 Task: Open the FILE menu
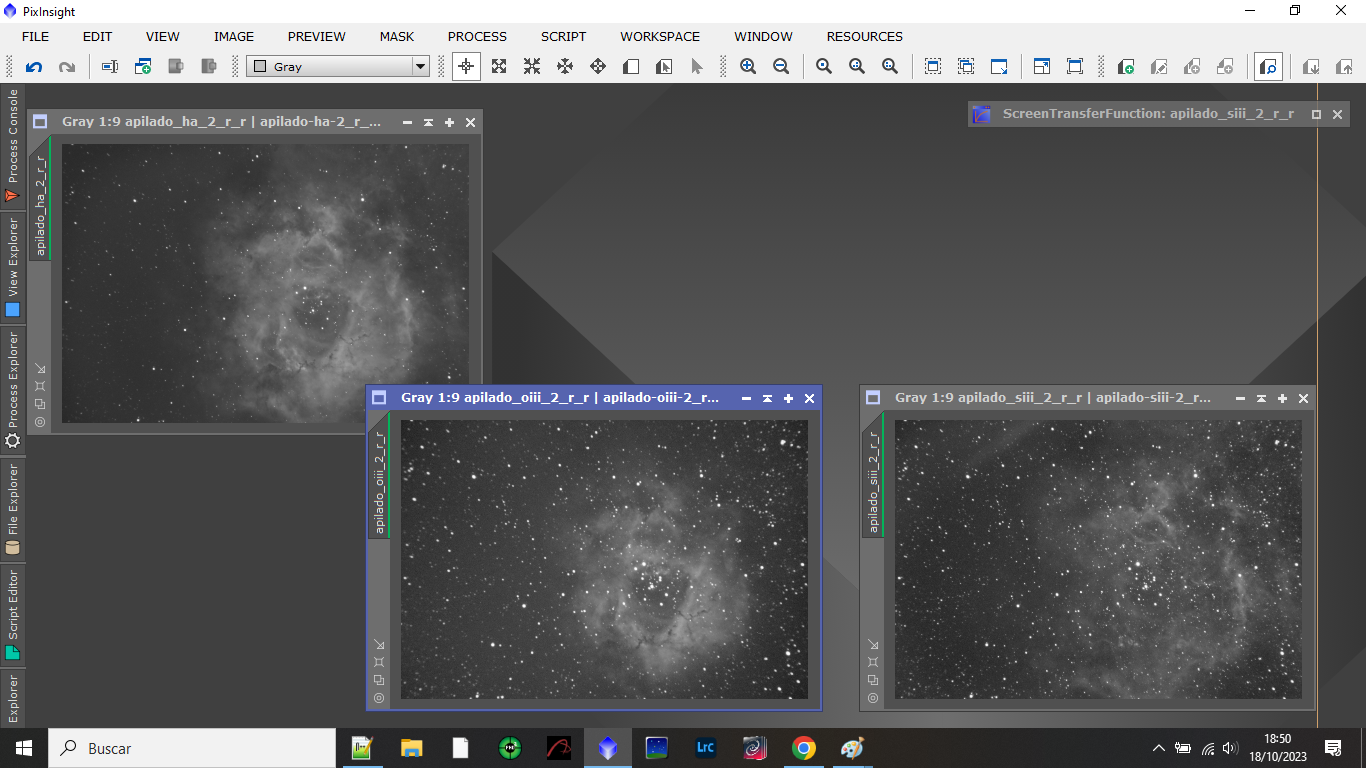35,36
